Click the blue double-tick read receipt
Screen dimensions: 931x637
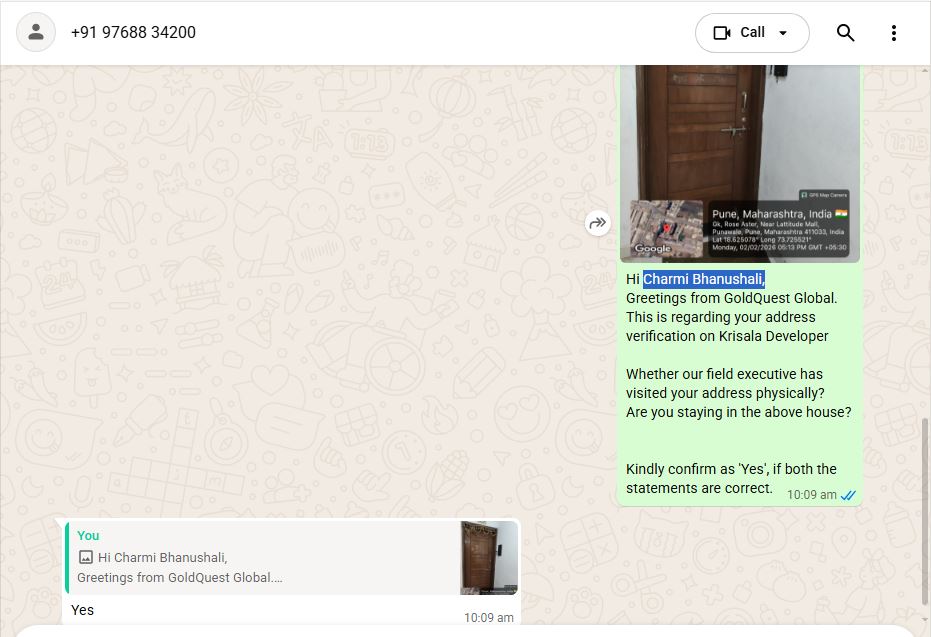pos(848,495)
